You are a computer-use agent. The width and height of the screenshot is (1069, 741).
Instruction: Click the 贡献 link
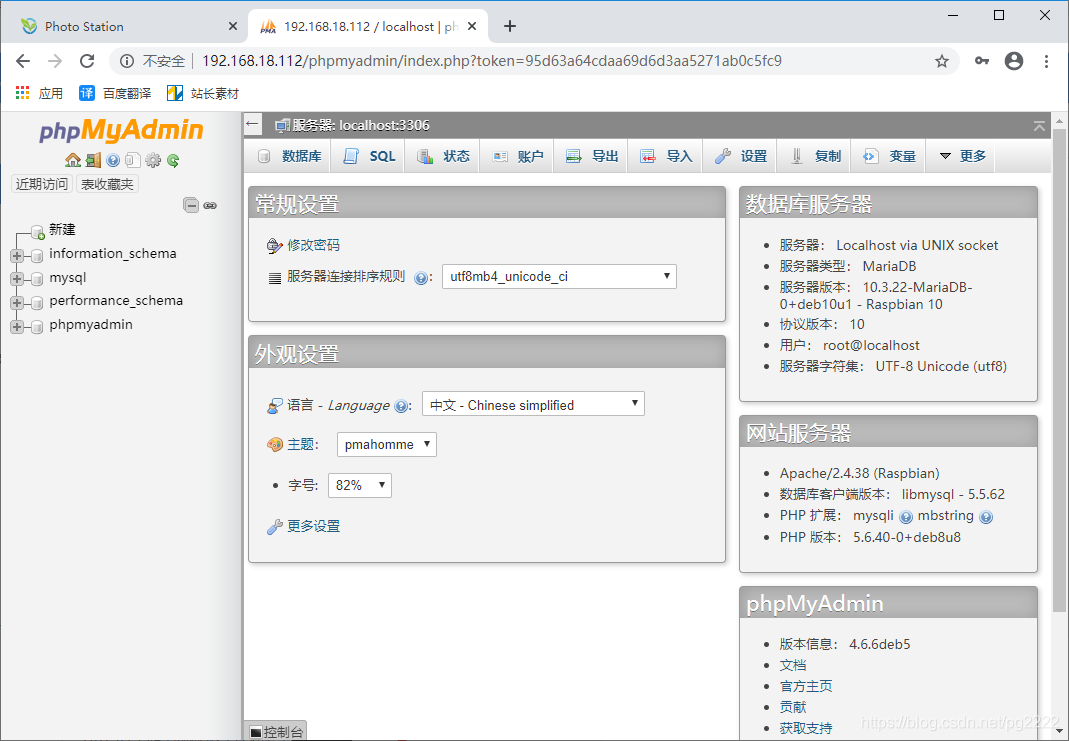point(793,708)
